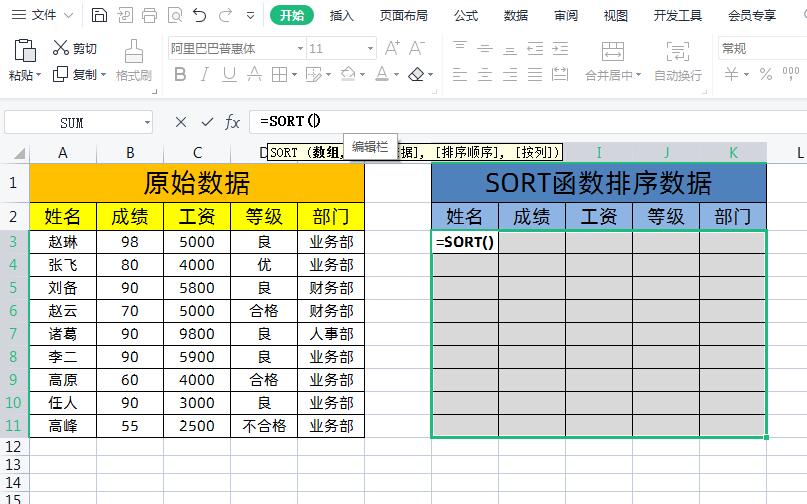807x504 pixels.
Task: Expand Paste options dropdown arrow
Action: point(39,75)
